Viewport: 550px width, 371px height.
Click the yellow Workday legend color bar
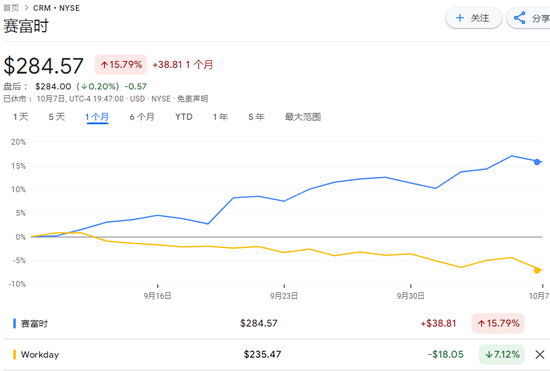[x=14, y=355]
